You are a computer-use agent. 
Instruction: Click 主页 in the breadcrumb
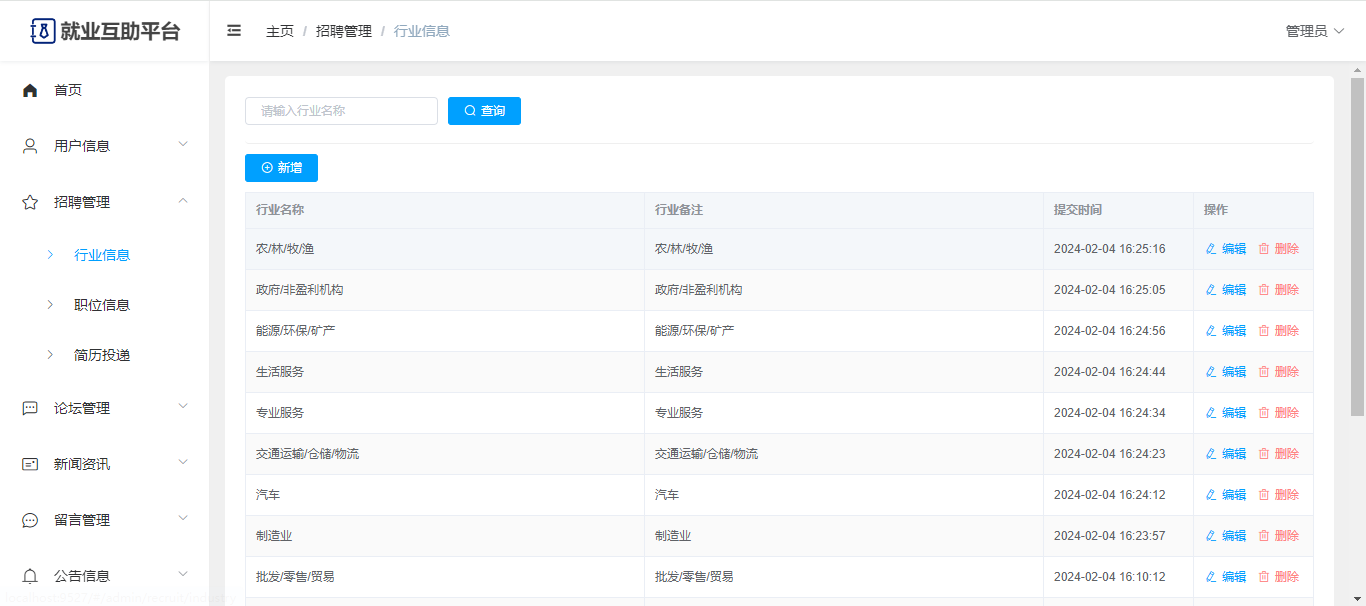point(280,31)
